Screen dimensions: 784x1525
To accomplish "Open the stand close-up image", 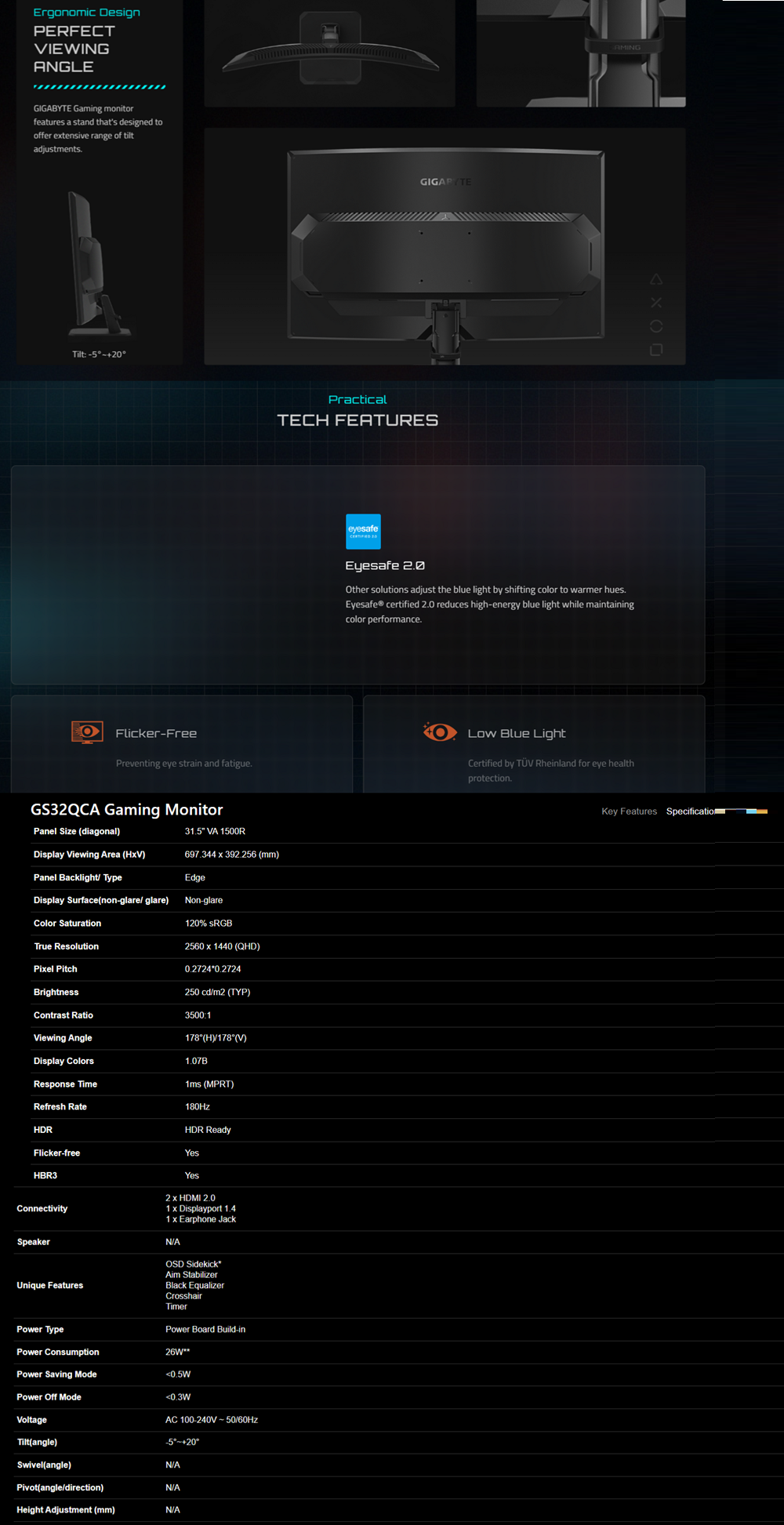I will pos(581,53).
